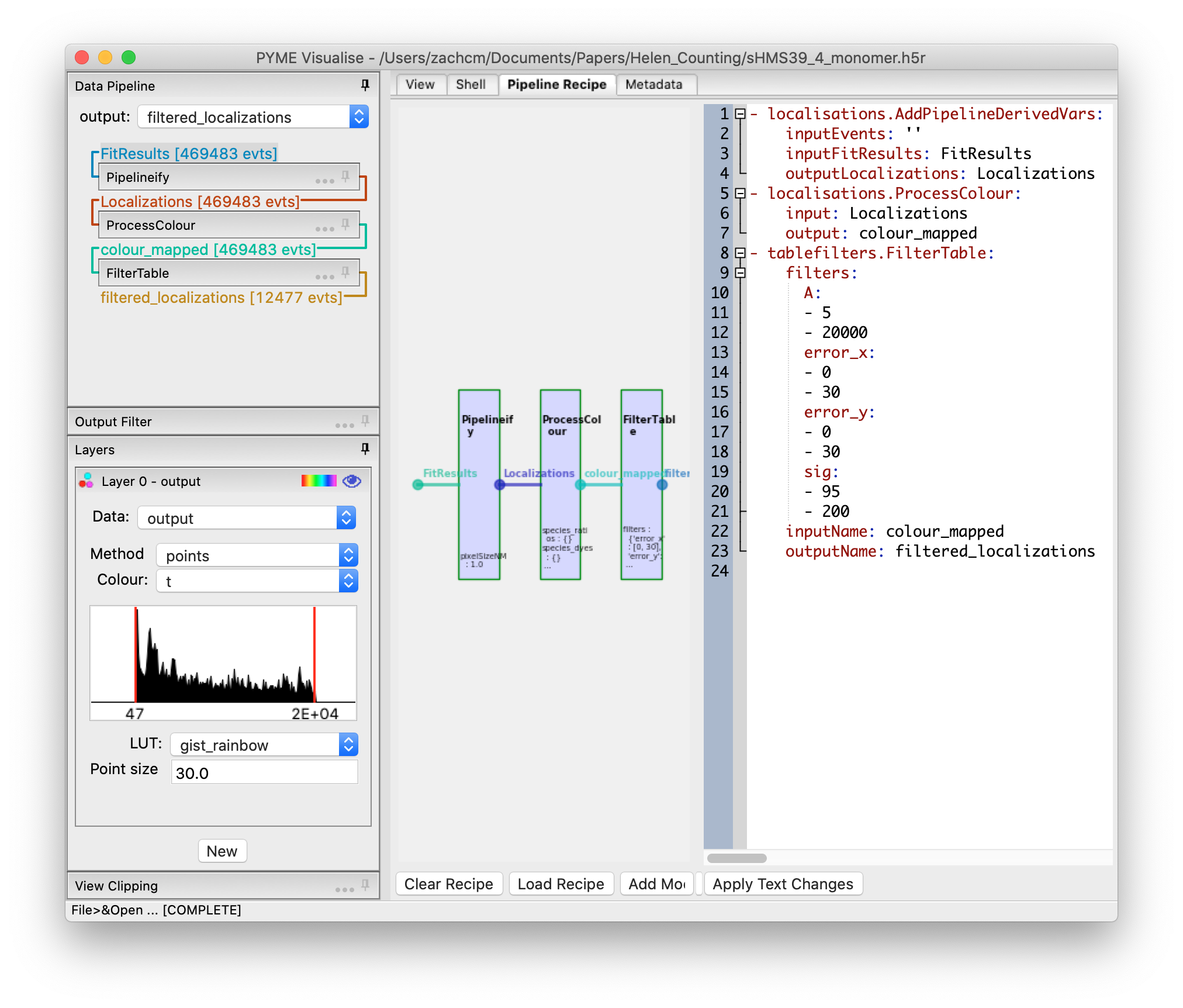Toggle Layer 0 visibility with eye icon
The image size is (1183, 1008).
(351, 481)
